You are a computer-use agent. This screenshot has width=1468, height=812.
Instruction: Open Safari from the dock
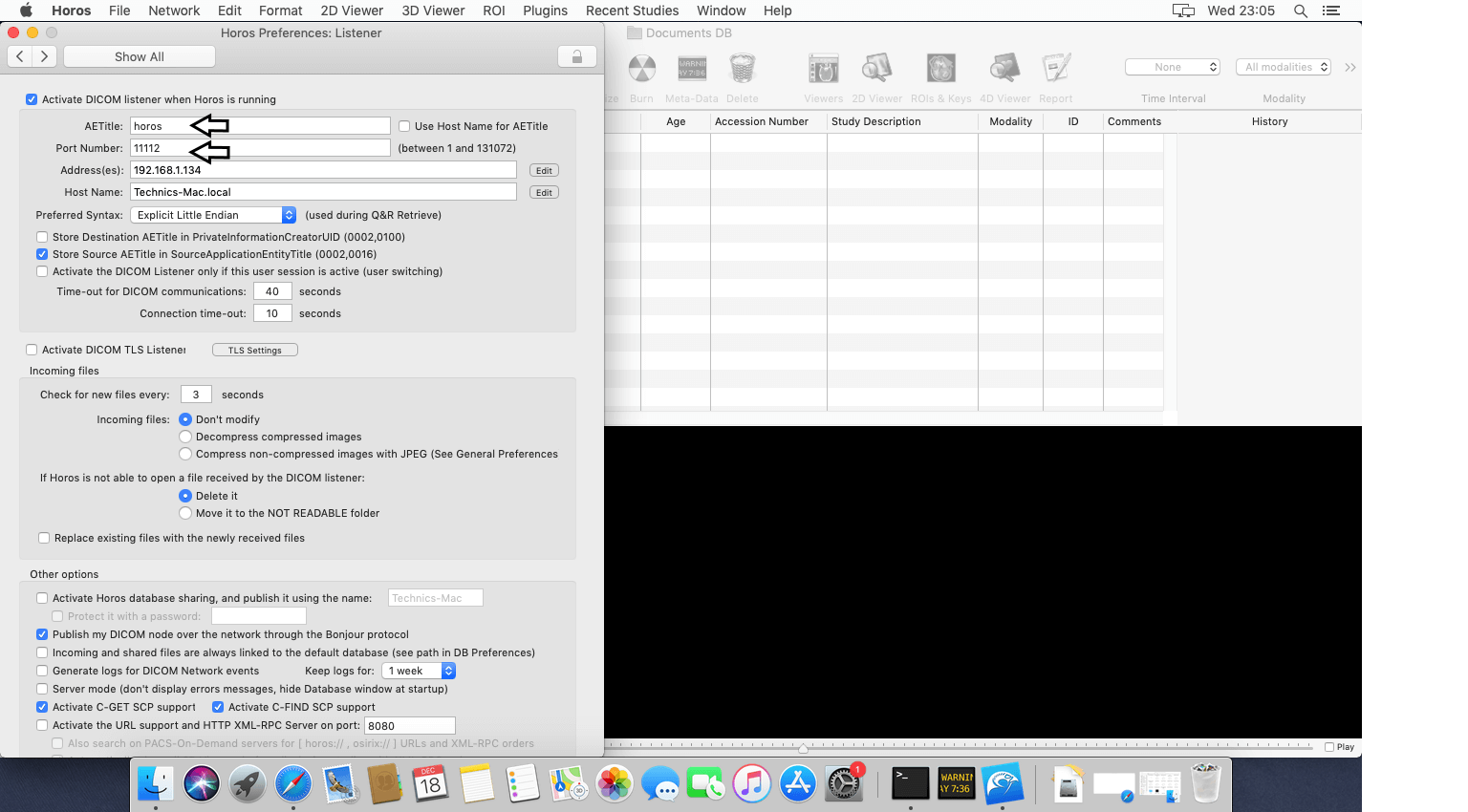click(x=293, y=784)
